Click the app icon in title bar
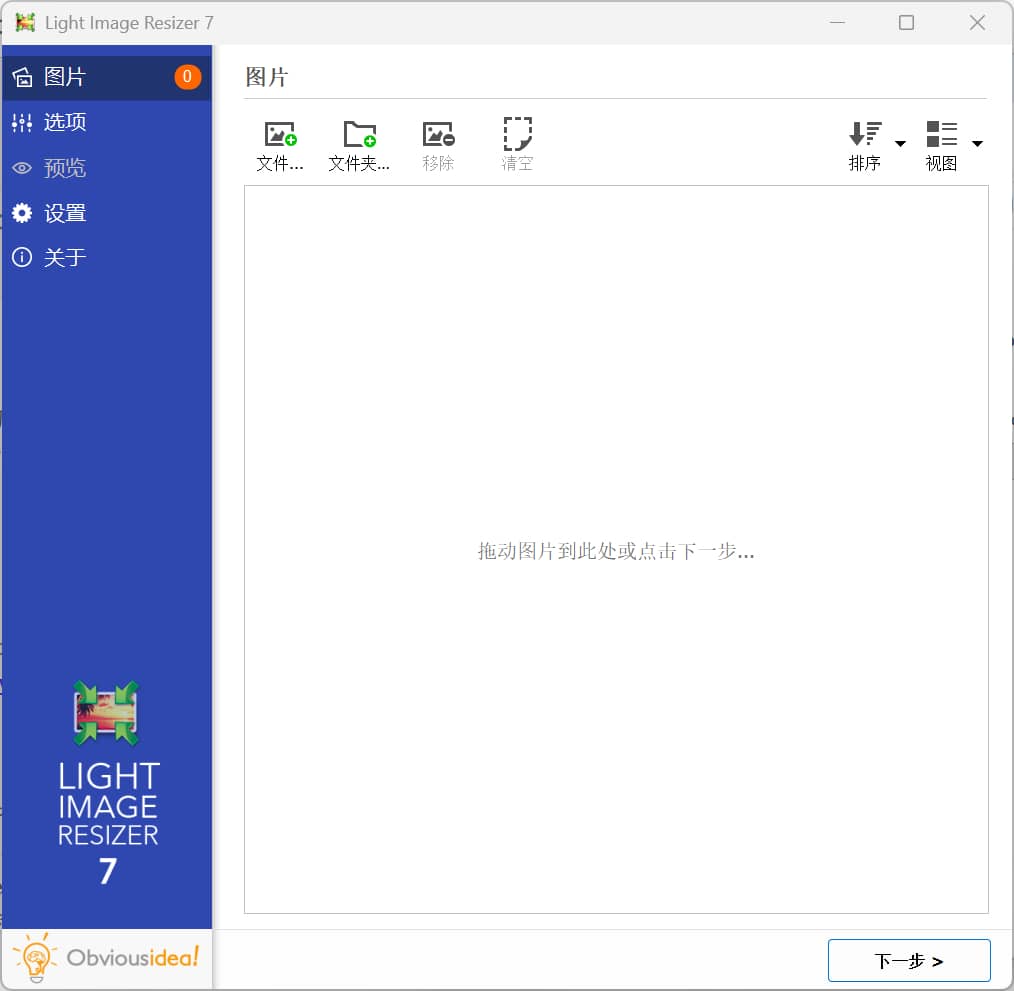Screen dimensions: 1014x991 (x=25, y=22)
